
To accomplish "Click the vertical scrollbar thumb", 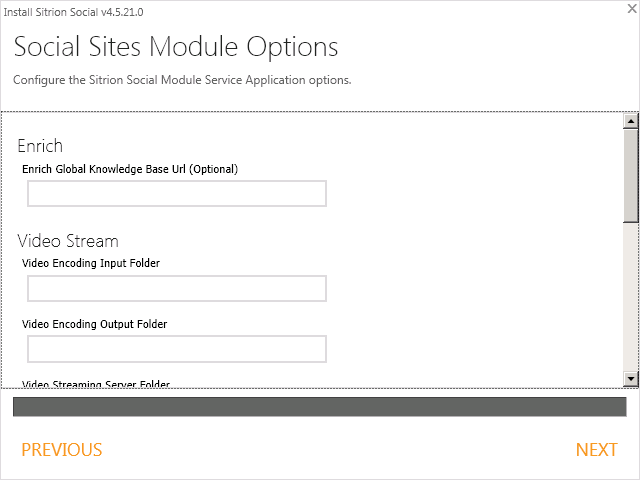I will tap(631, 175).
